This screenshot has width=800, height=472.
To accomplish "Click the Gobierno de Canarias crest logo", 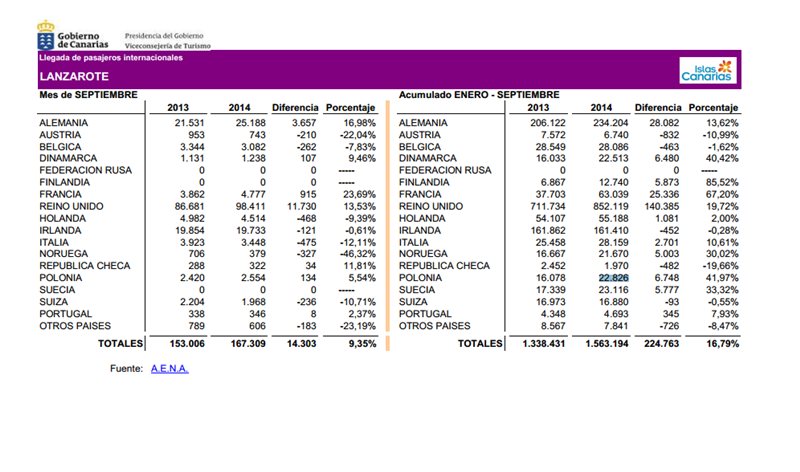I will (46, 40).
